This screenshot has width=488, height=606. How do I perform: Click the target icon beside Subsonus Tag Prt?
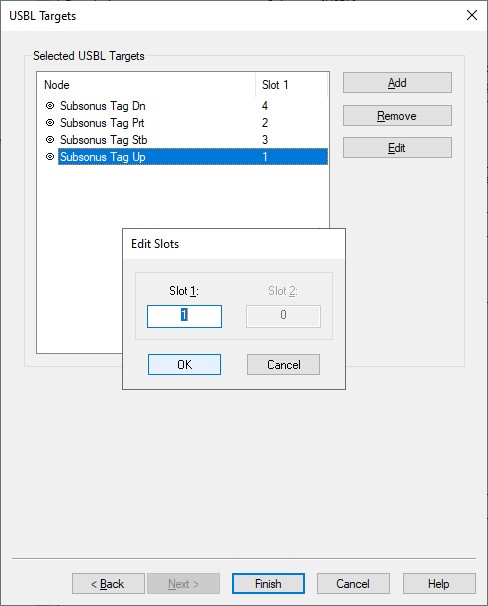(50, 123)
